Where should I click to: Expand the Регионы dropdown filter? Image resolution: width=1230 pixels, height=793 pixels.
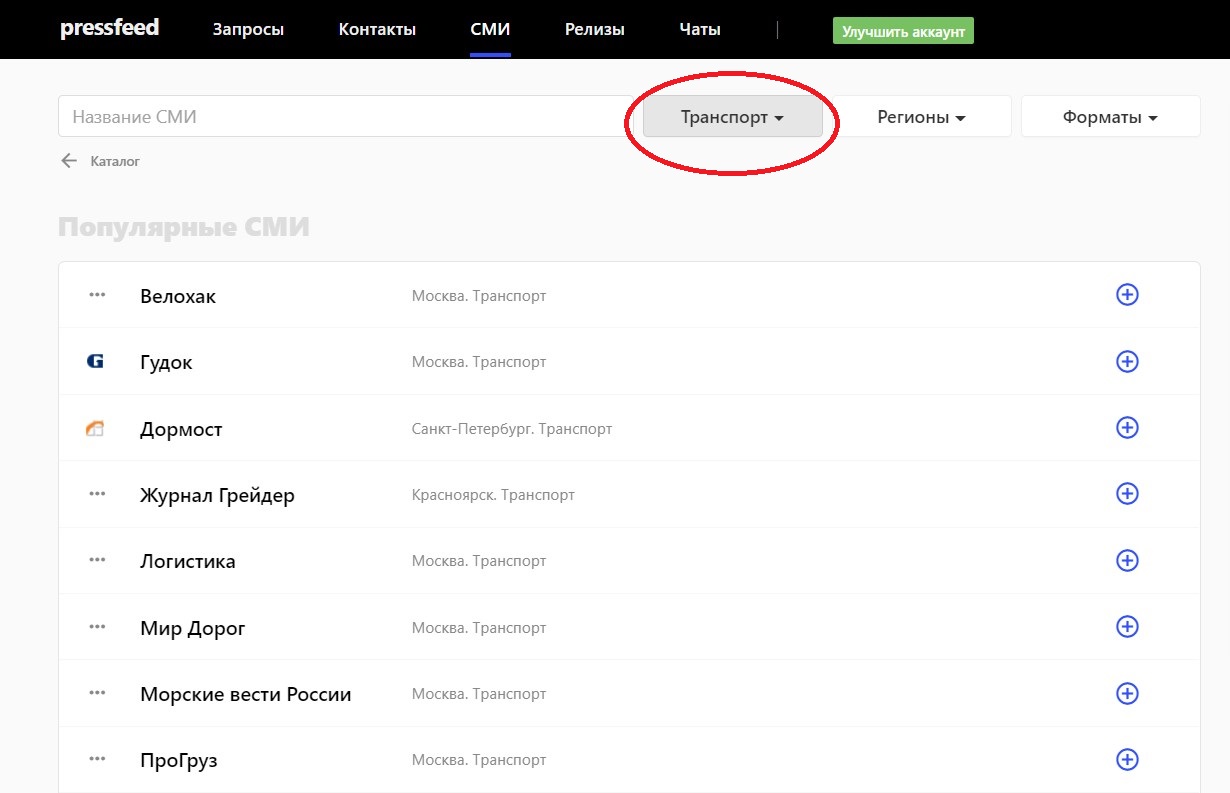pos(921,117)
